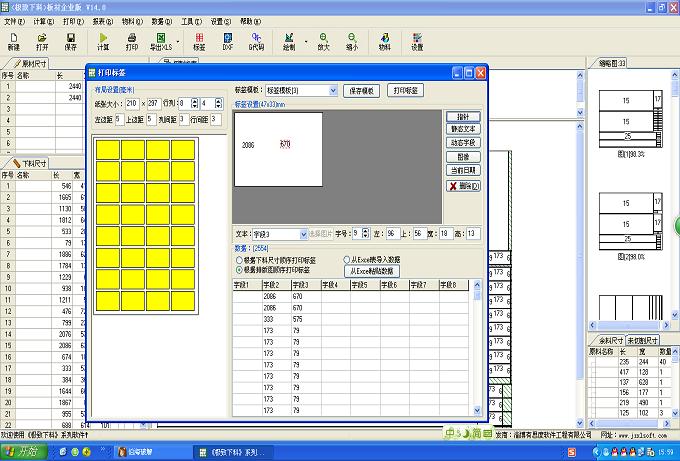Image resolution: width=680 pixels, height=461 pixels.
Task: Click the 保存 (Save) toolbar icon
Action: pyautogui.click(x=70, y=40)
